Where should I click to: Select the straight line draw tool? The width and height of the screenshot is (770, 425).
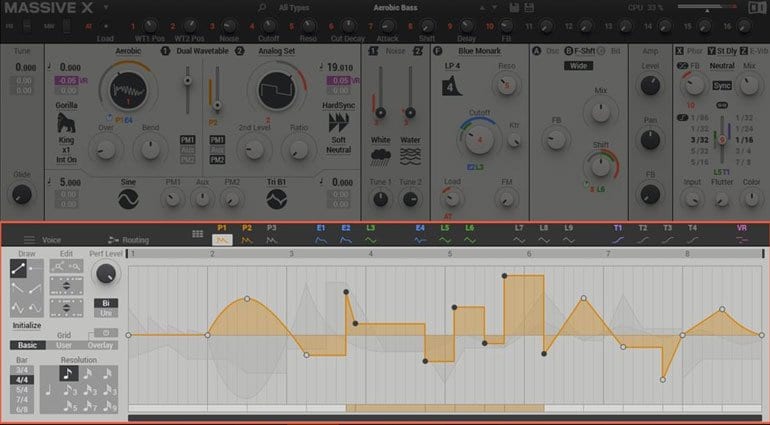point(19,269)
